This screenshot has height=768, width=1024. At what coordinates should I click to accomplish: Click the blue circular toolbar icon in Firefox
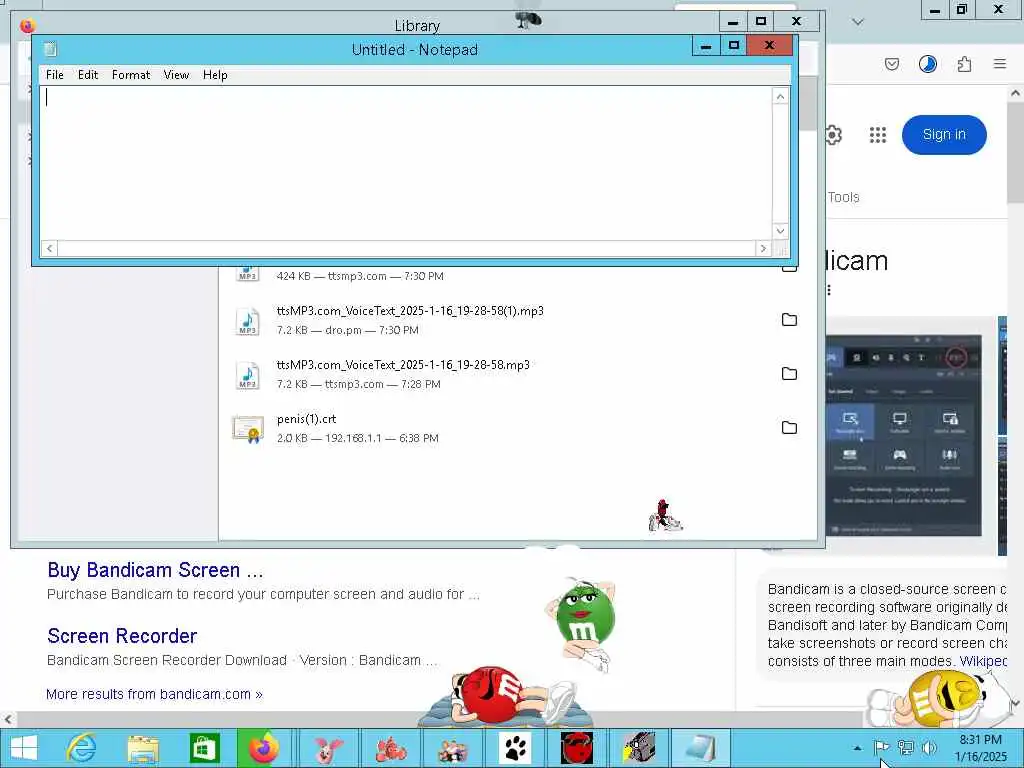coord(927,64)
